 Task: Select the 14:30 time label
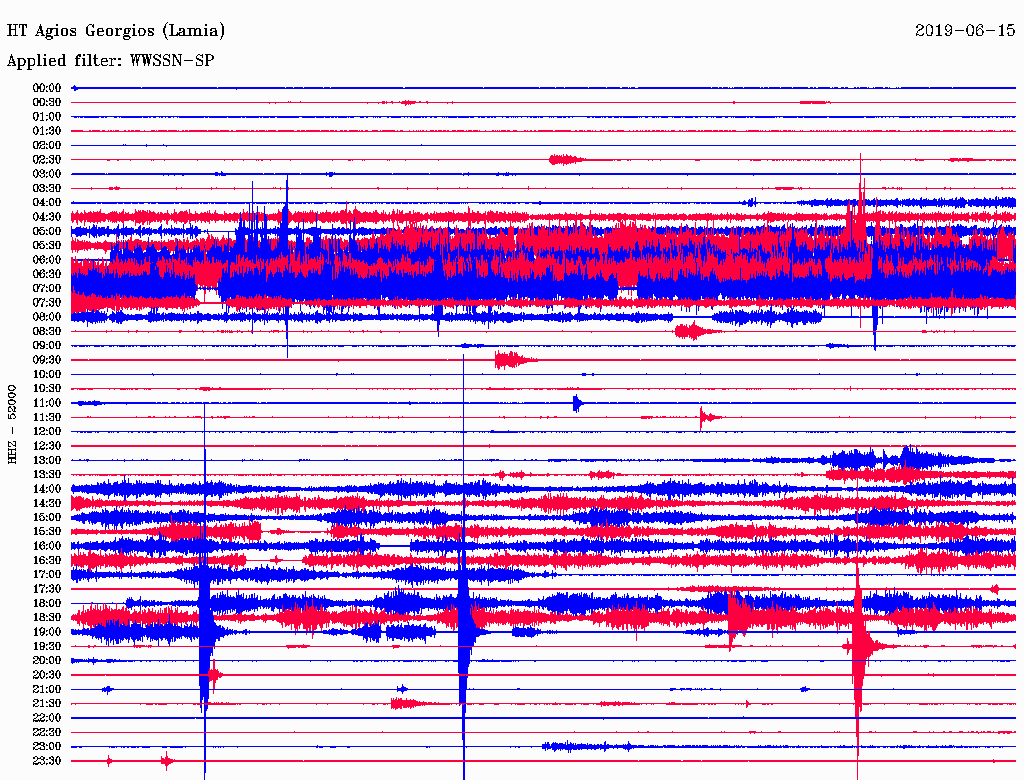coord(47,504)
